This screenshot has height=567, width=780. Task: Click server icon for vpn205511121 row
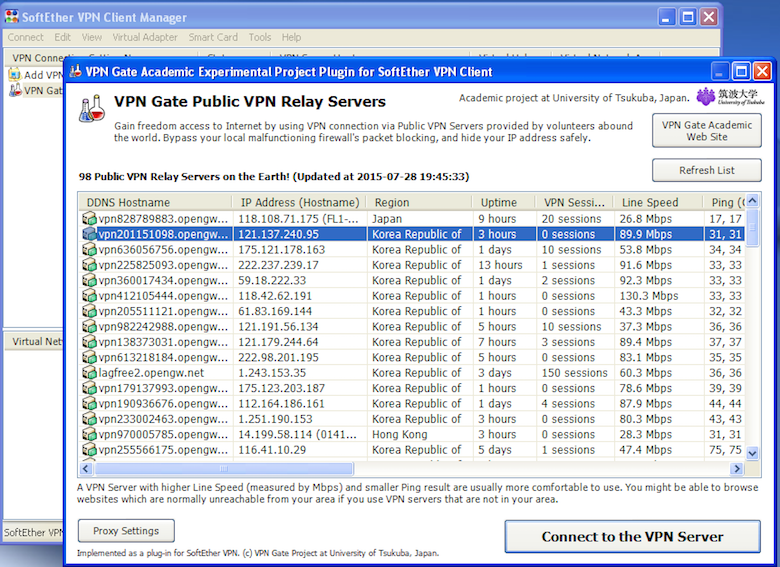point(90,311)
